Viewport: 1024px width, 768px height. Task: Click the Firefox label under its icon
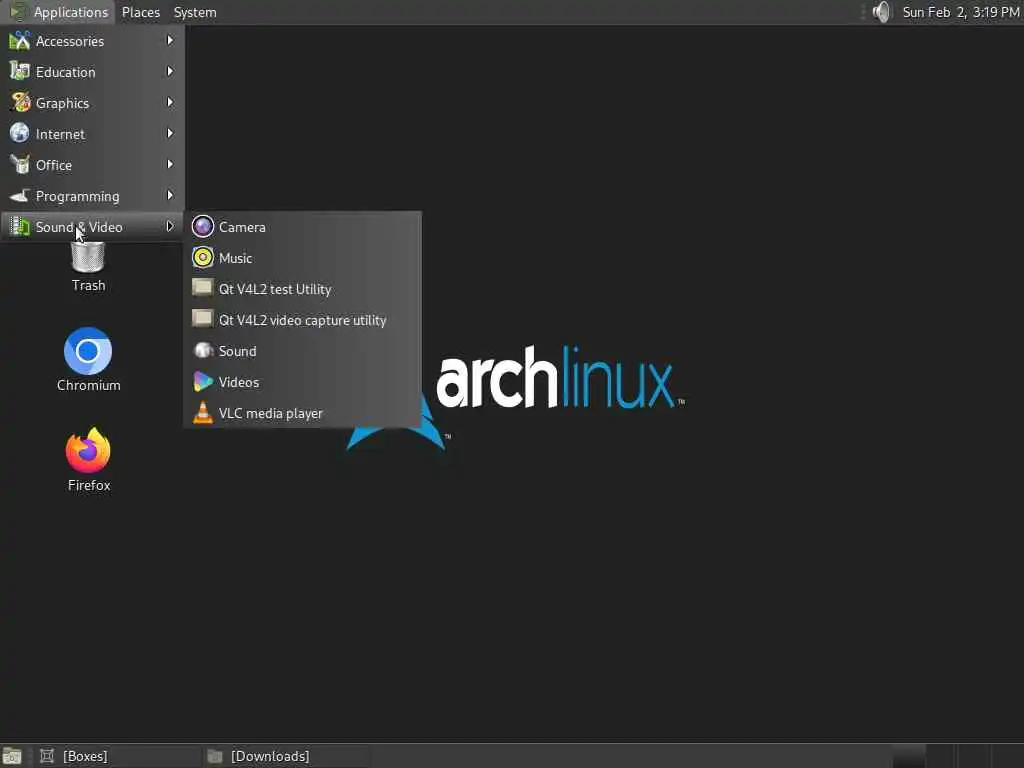pos(89,485)
